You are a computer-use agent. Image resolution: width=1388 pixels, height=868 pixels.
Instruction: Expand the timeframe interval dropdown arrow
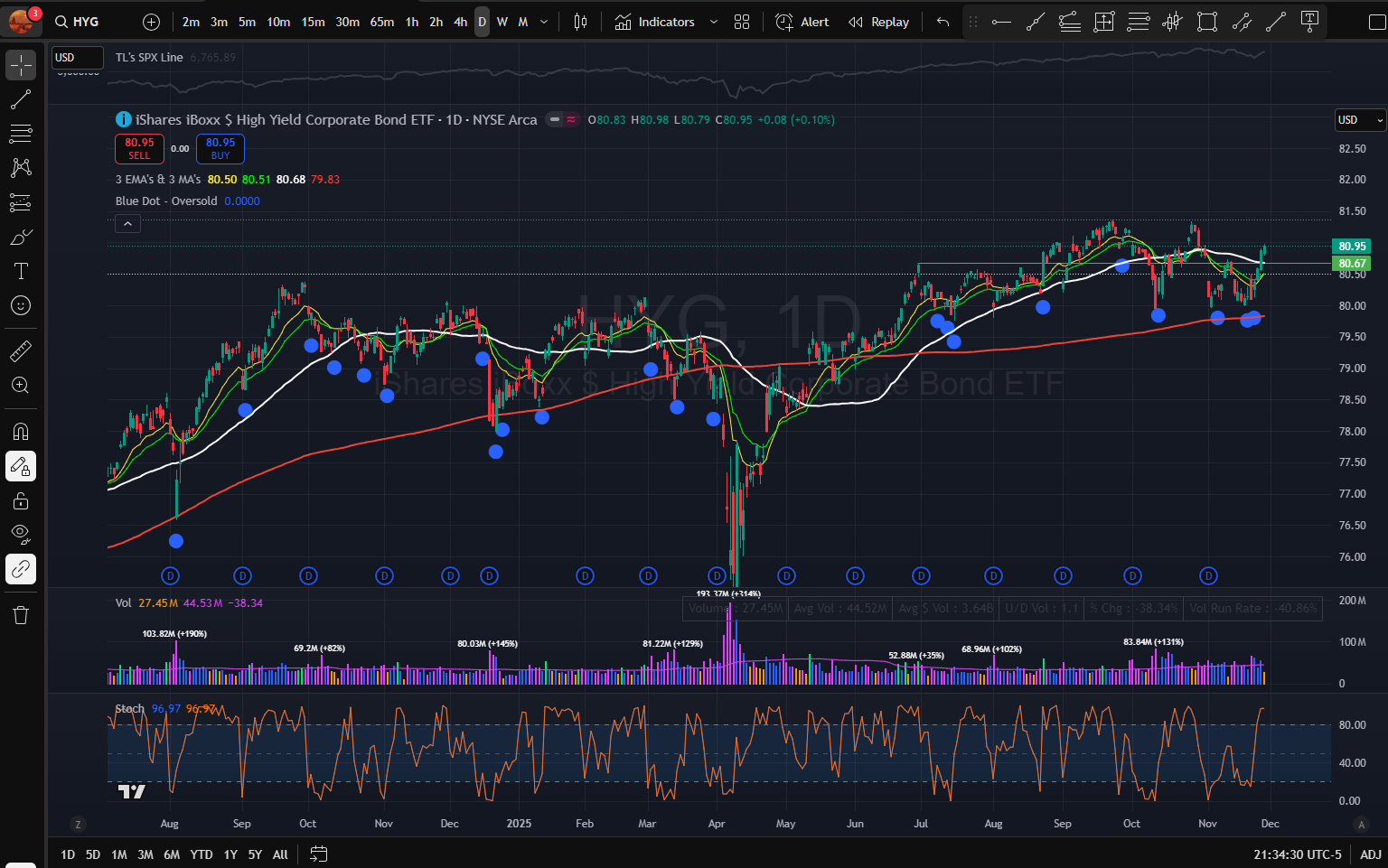pos(543,22)
